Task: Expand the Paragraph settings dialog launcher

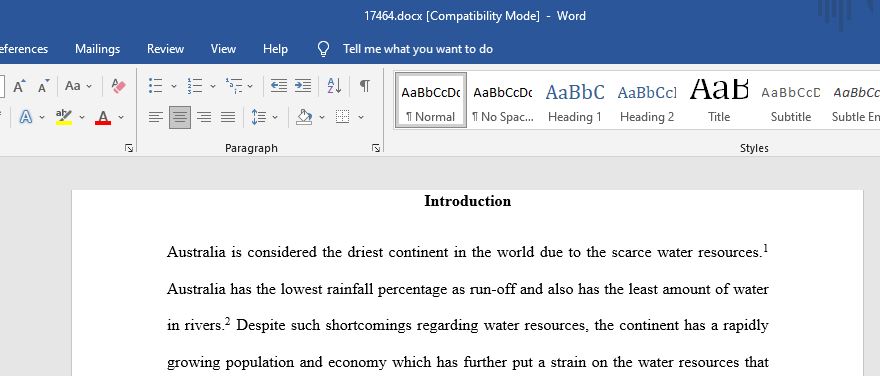Action: pyautogui.click(x=376, y=148)
